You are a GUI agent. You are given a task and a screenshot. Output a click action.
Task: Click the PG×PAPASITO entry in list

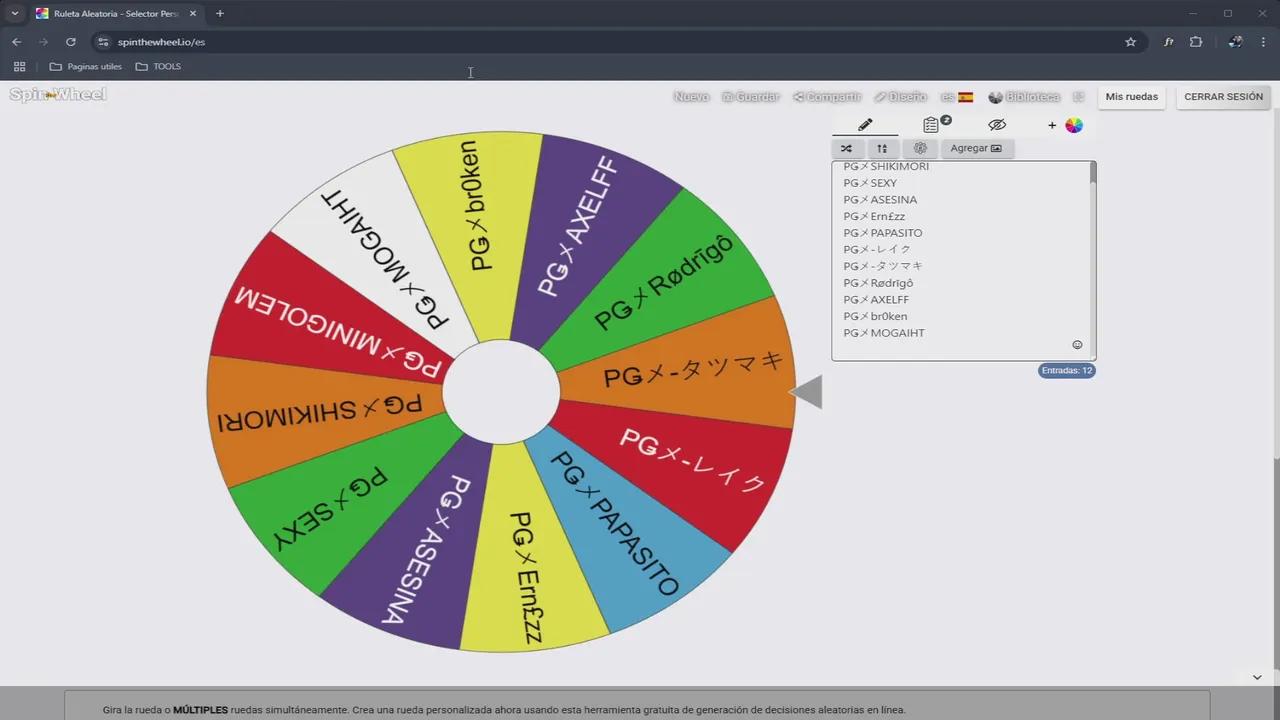[883, 233]
